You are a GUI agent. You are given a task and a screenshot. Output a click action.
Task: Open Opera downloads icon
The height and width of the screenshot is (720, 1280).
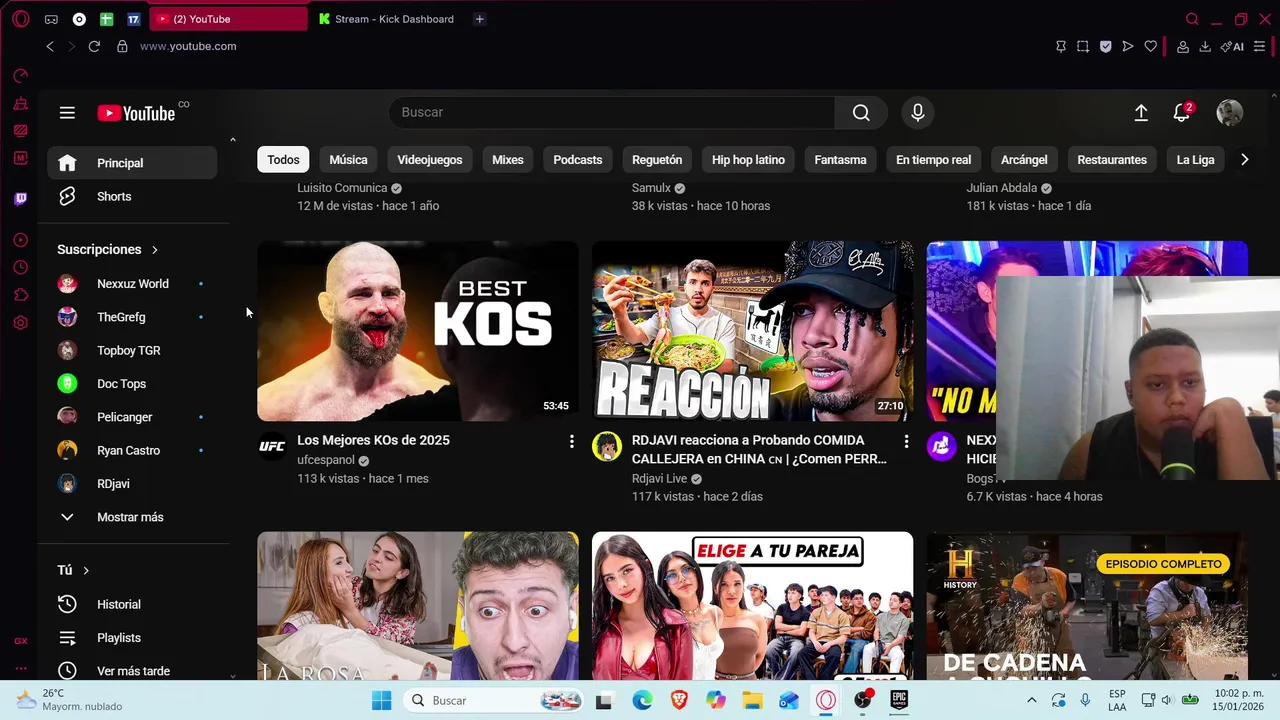point(1205,46)
